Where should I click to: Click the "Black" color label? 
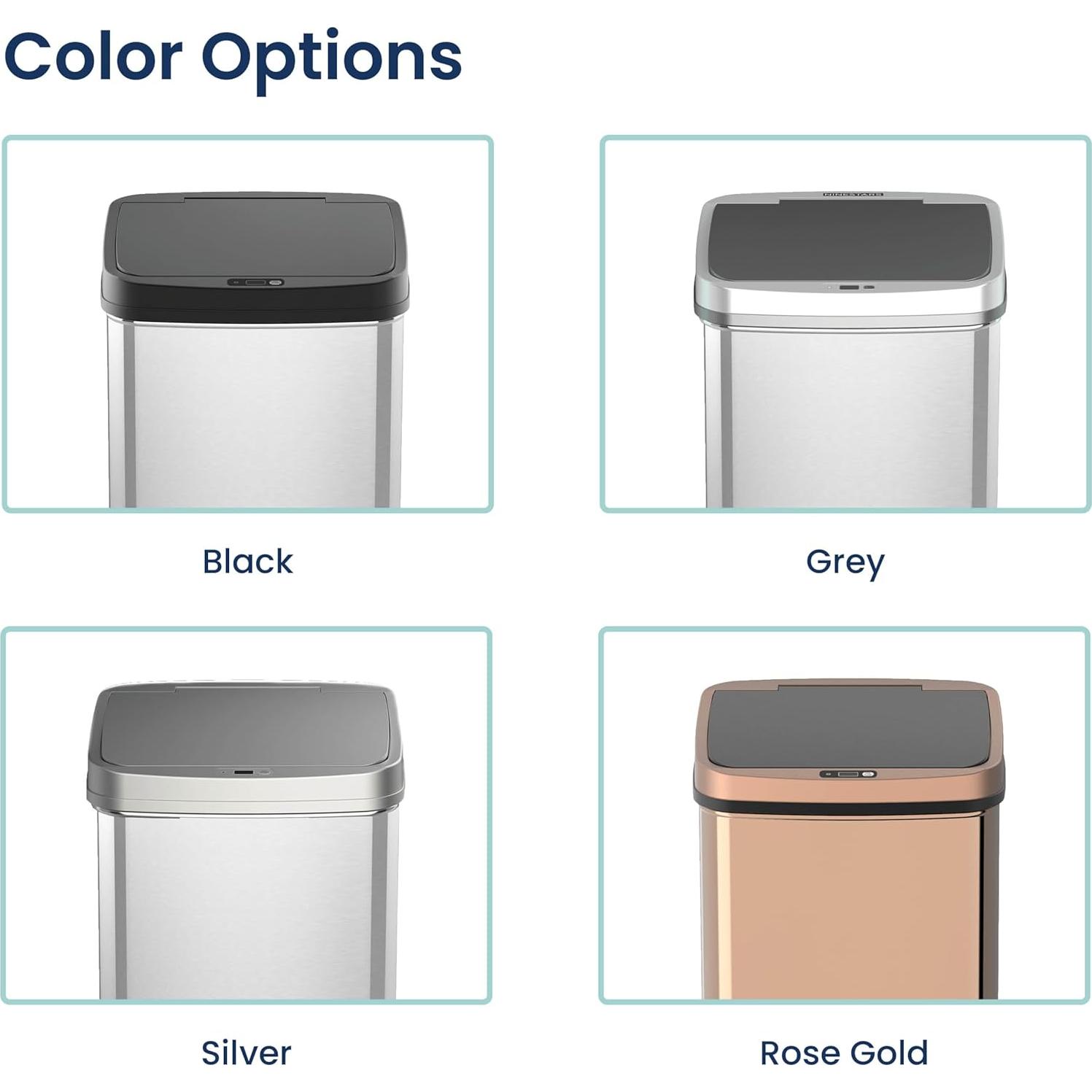[x=247, y=562]
